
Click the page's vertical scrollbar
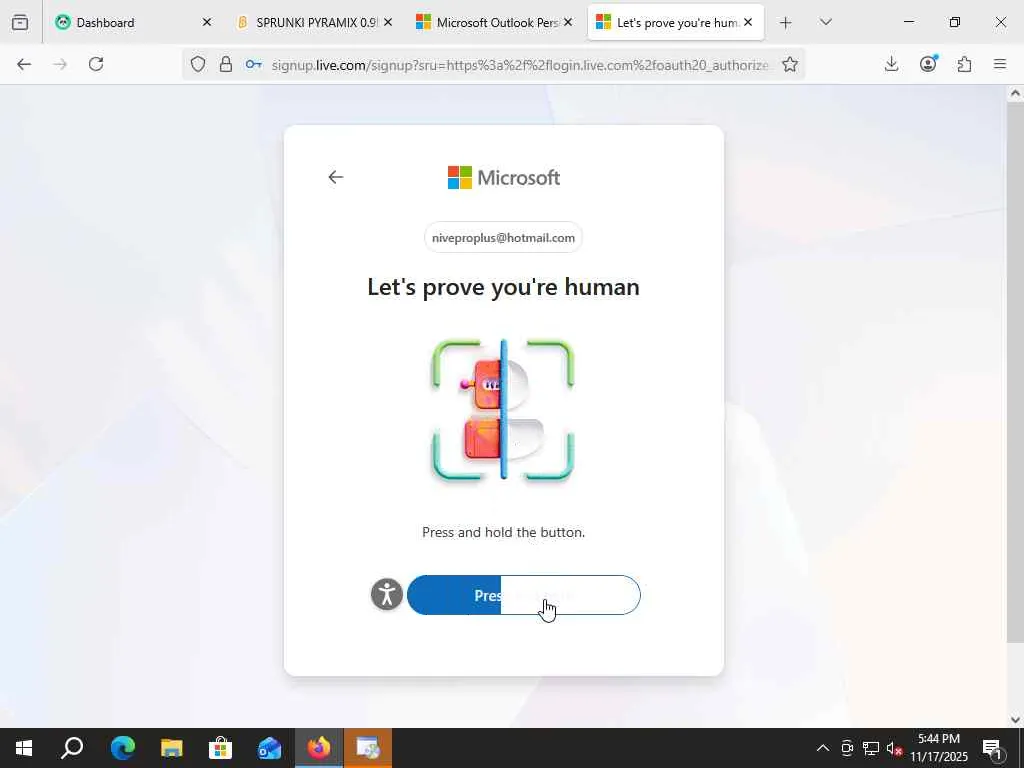[1015, 372]
